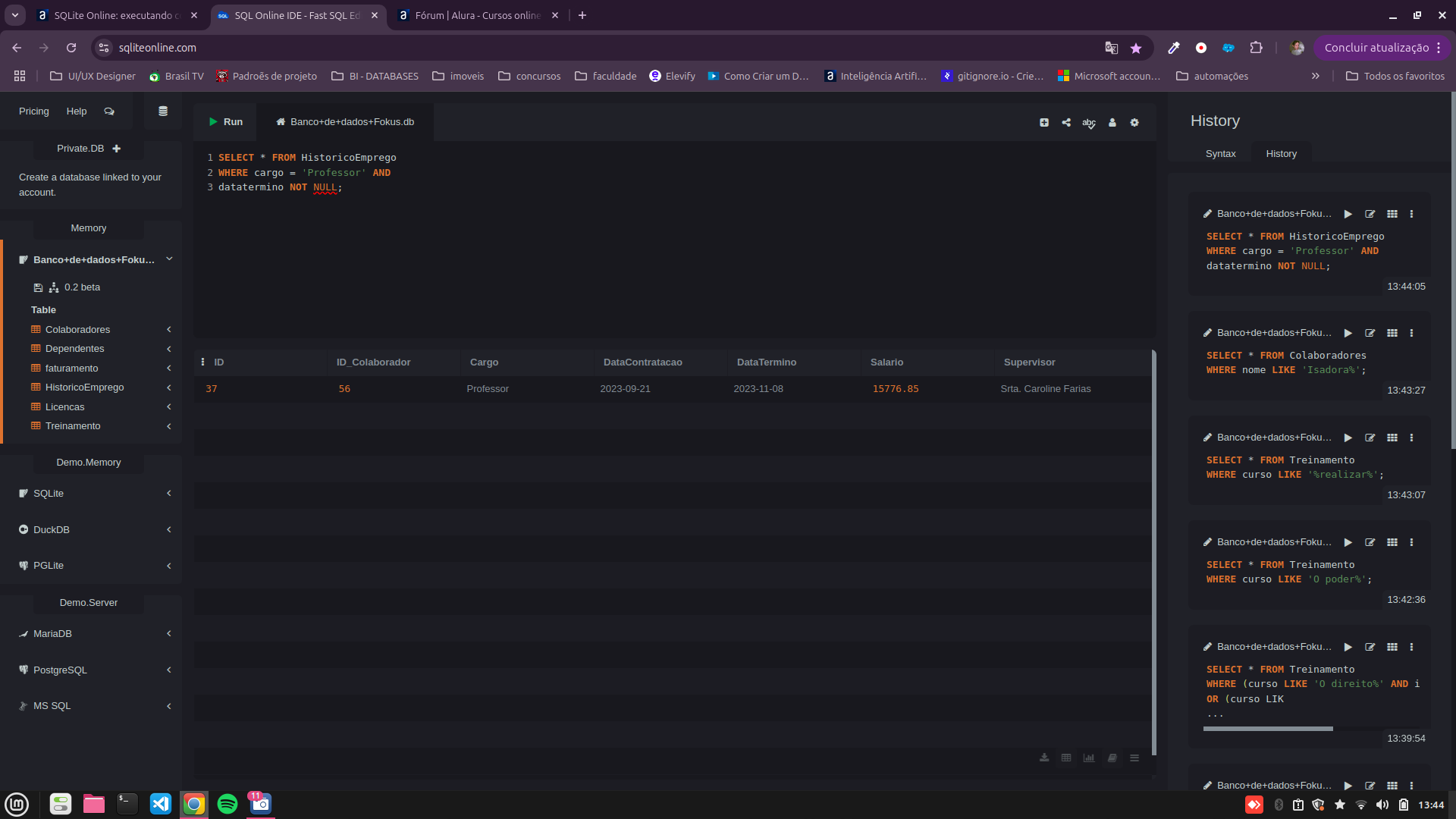Image resolution: width=1456 pixels, height=819 pixels.
Task: Open Spotify from the taskbar
Action: (x=227, y=804)
